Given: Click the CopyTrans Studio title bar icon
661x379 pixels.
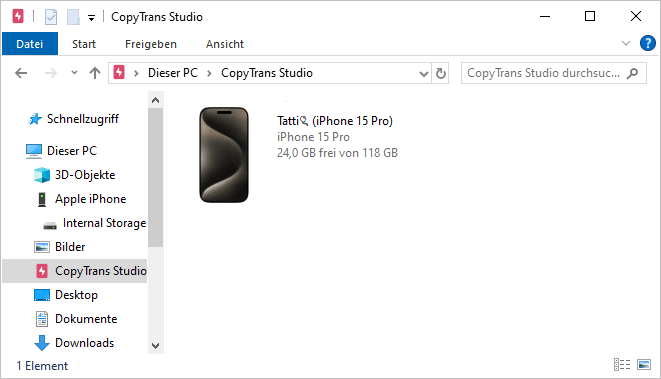Looking at the screenshot, I should (18, 16).
